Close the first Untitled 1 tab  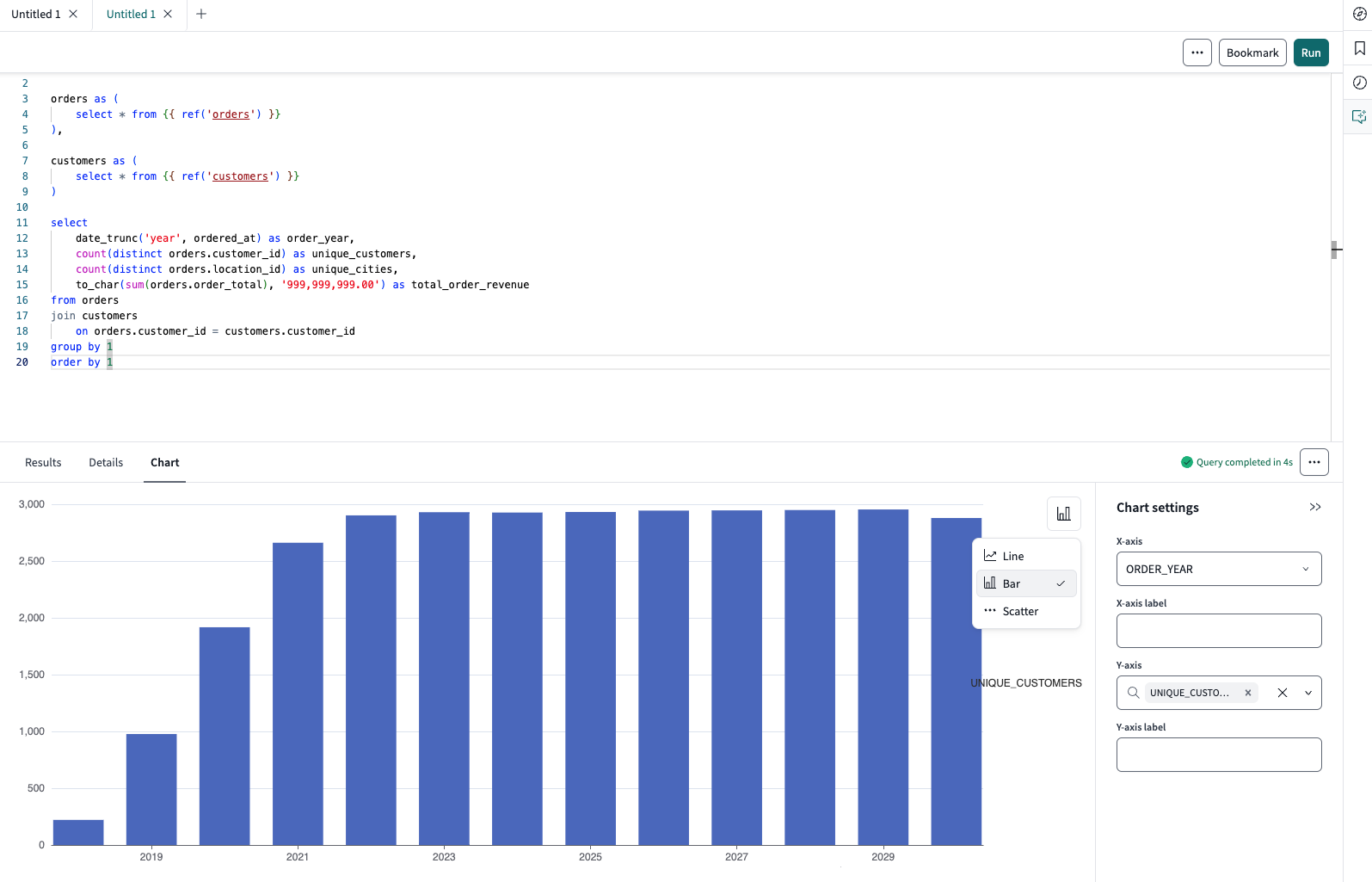(73, 14)
